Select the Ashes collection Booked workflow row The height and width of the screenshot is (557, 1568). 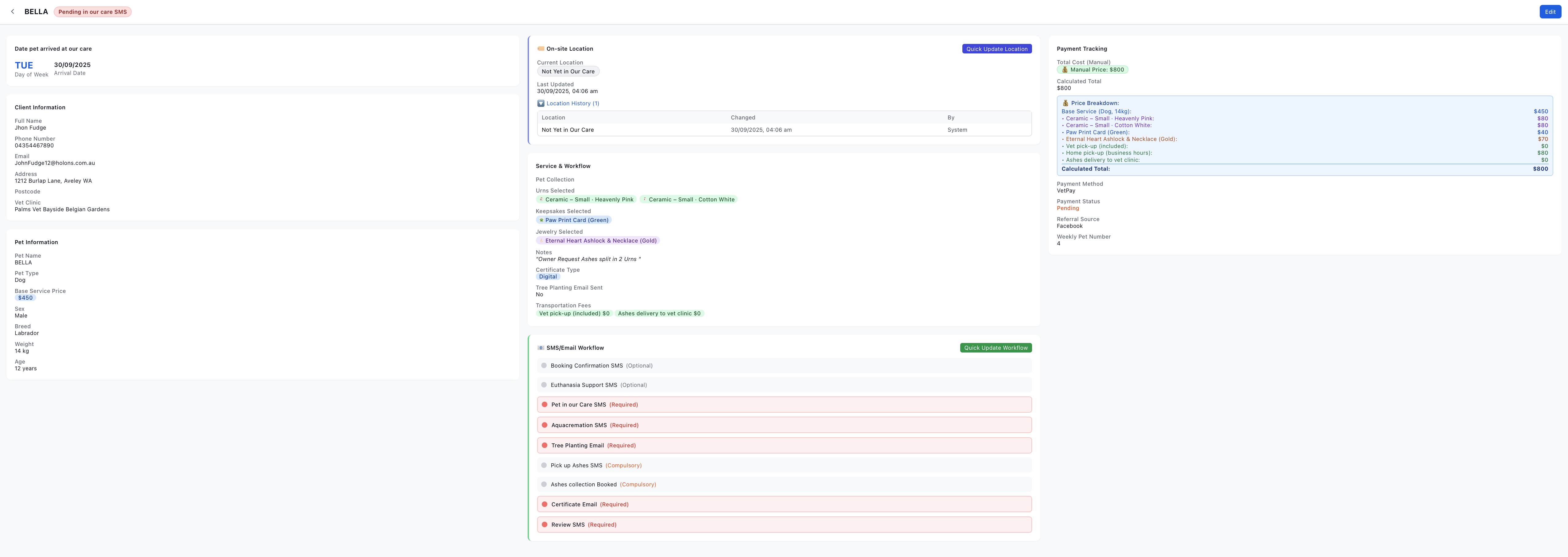click(784, 485)
